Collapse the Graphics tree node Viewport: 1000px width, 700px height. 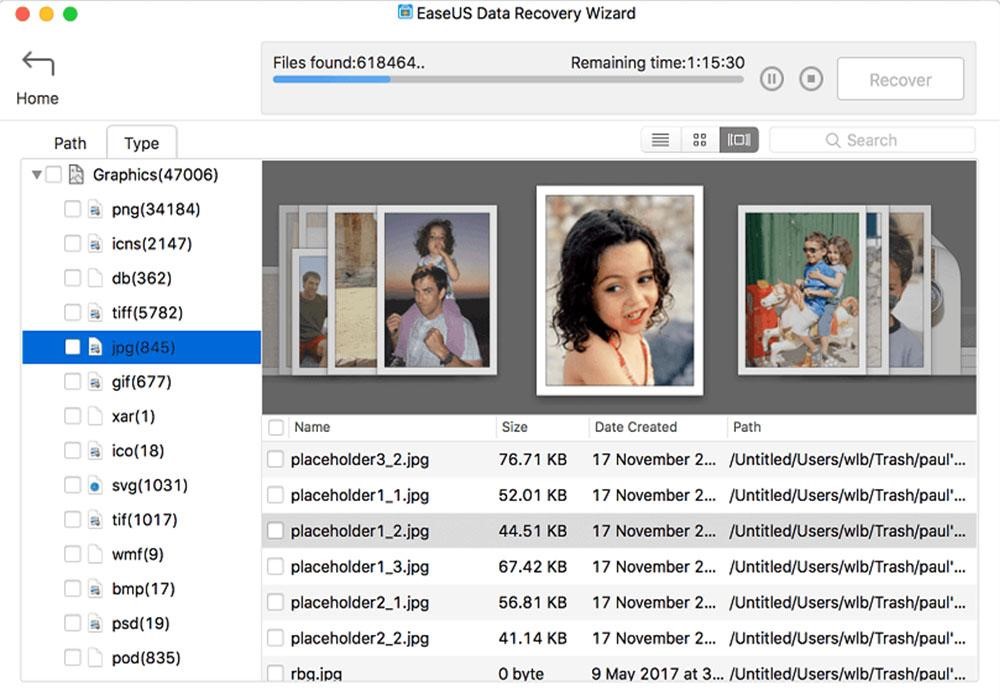[x=36, y=175]
